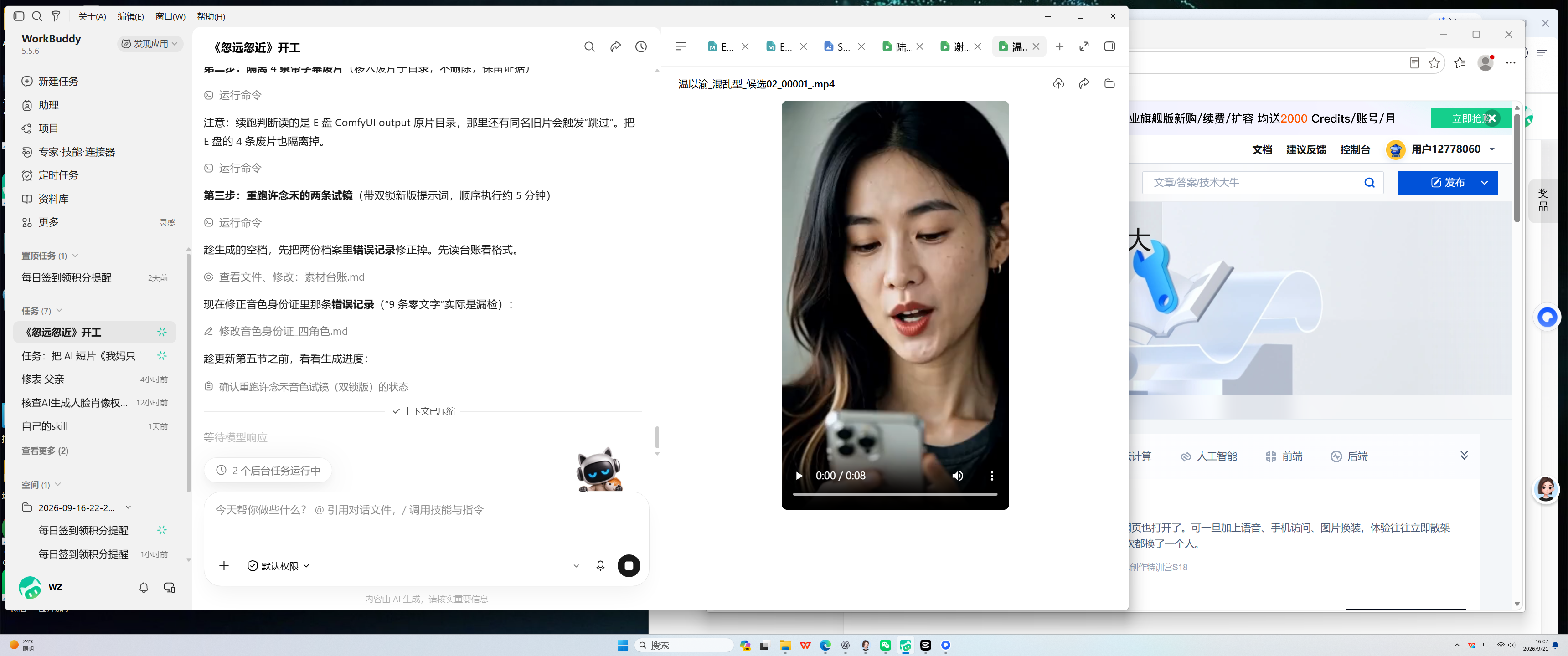
Task: Start voice input with the microphone icon
Action: (600, 566)
